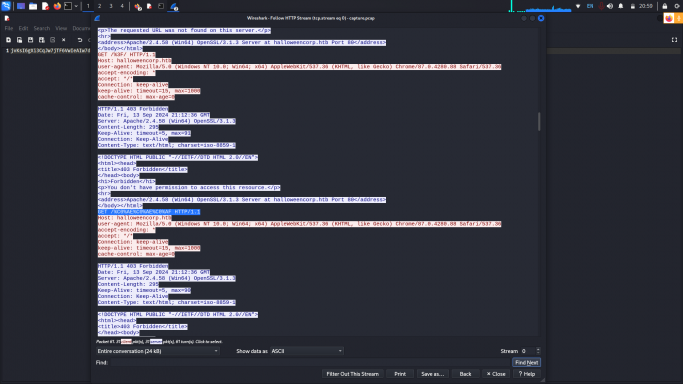Viewport: 683px width, 384px height.
Task: Open the Search menu
Action: pos(42,28)
